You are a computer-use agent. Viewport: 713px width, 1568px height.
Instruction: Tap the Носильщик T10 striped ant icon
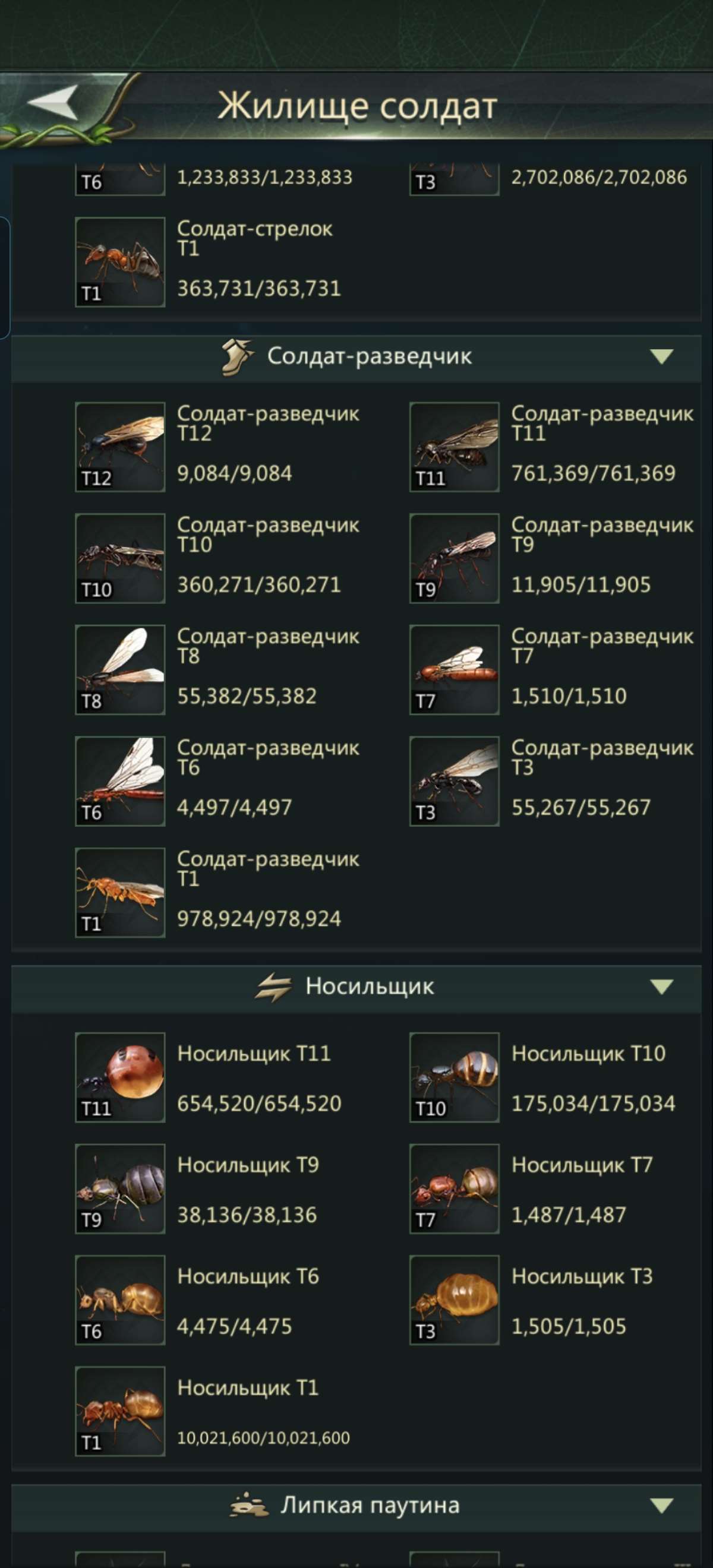(x=454, y=1077)
